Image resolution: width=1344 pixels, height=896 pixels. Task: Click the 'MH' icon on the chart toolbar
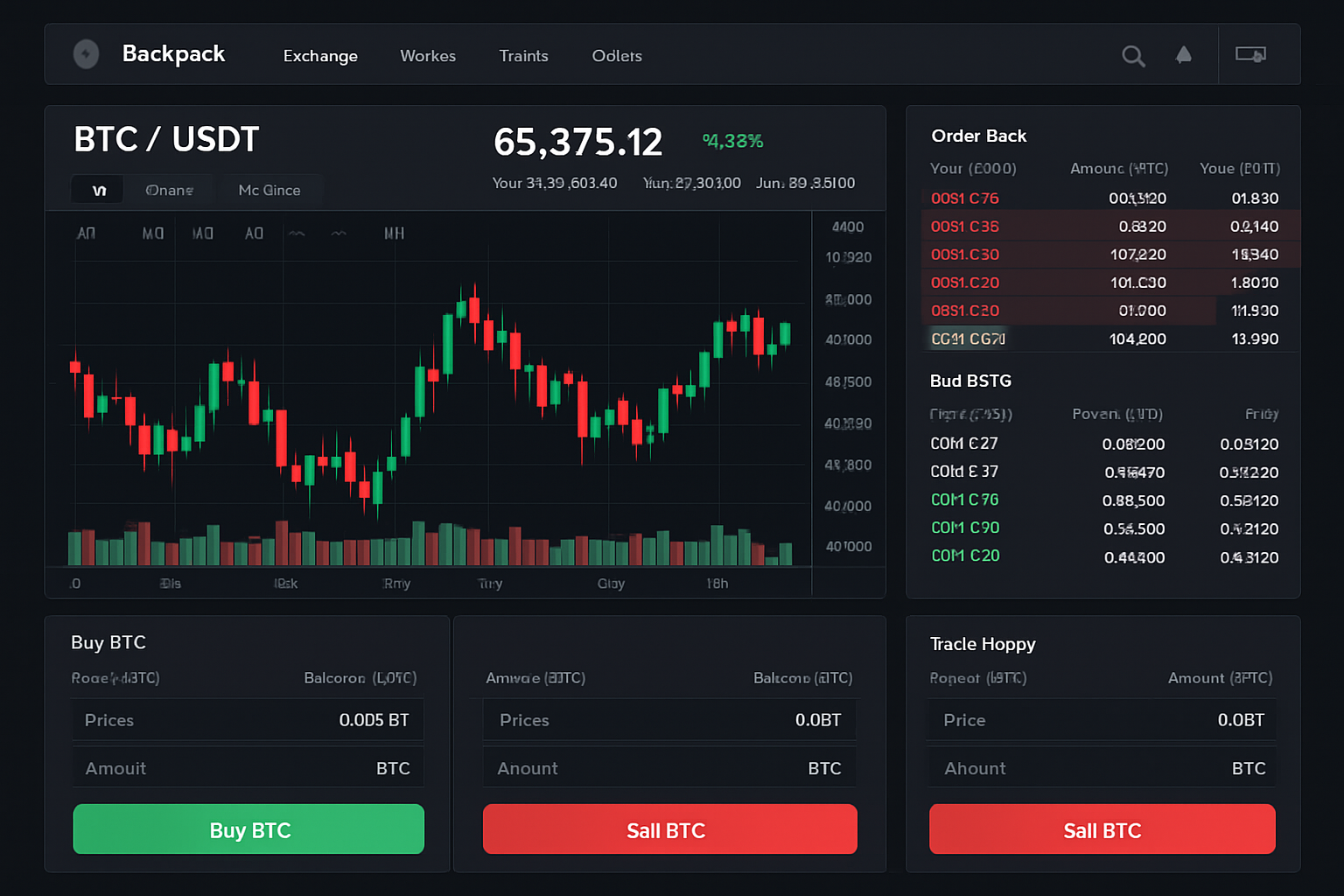pyautogui.click(x=394, y=233)
